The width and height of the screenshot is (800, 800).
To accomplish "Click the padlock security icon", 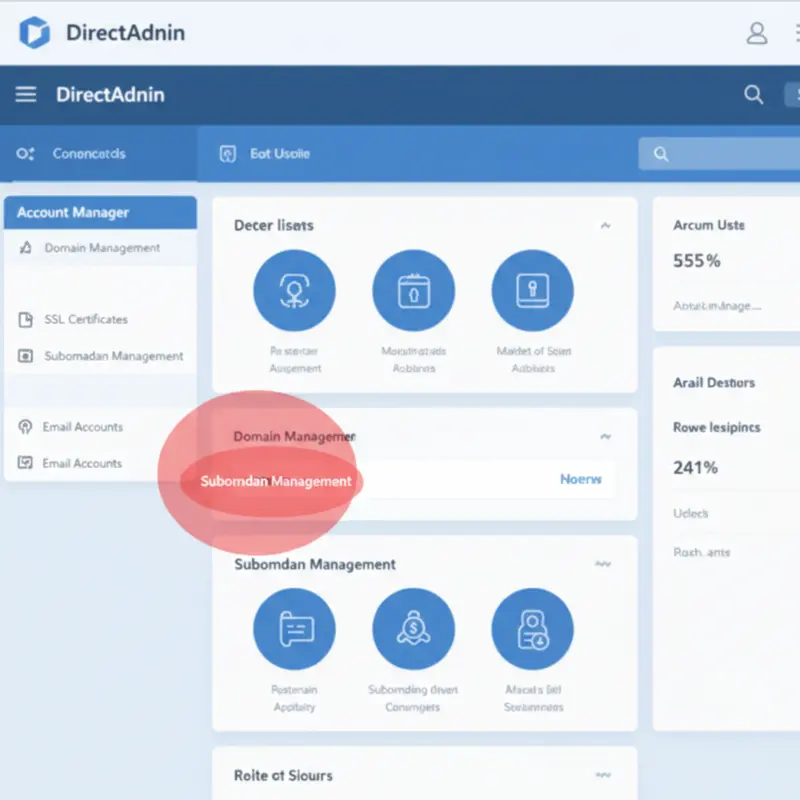I will pyautogui.click(x=533, y=289).
